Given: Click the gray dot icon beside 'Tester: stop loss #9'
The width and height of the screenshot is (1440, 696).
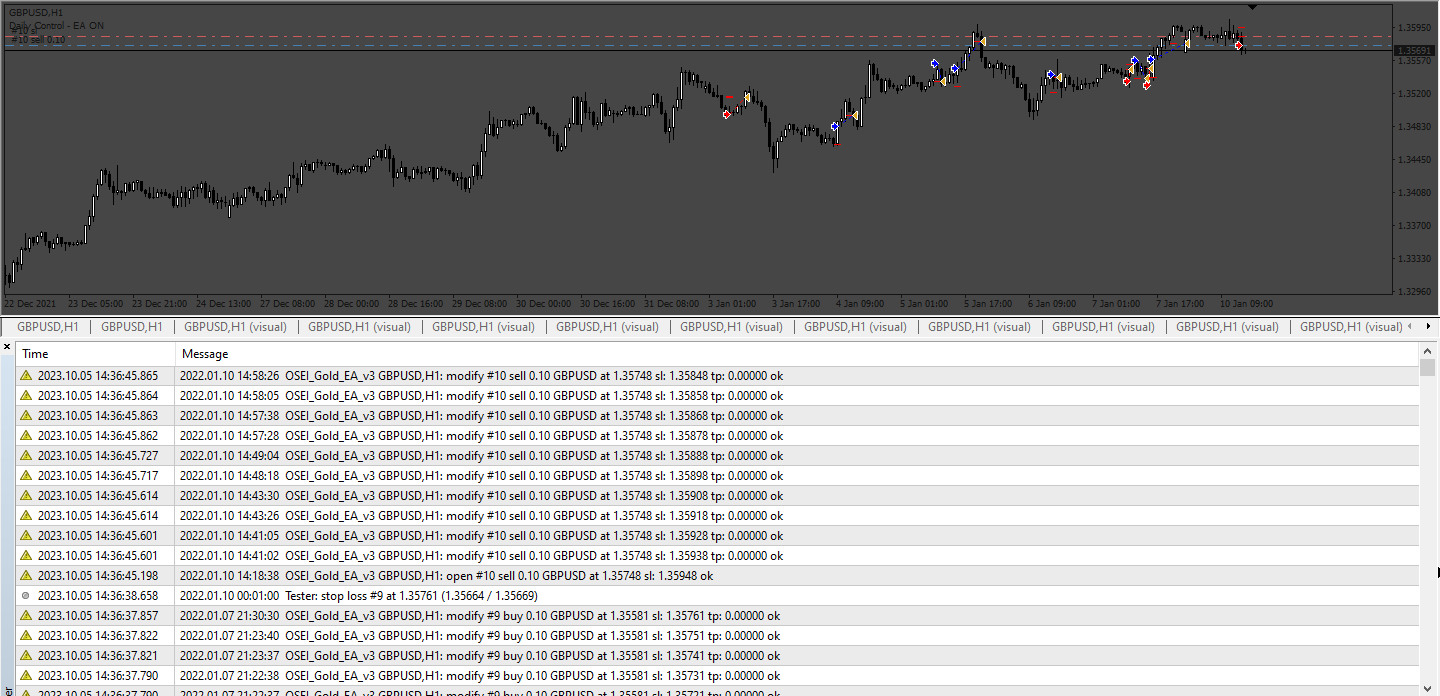Looking at the screenshot, I should [x=26, y=596].
